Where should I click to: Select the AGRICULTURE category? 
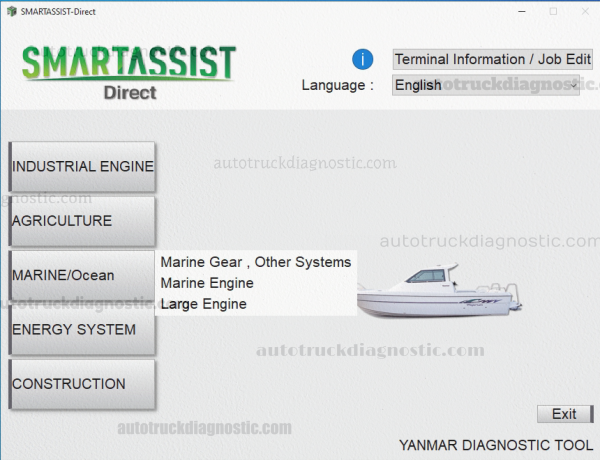(x=82, y=221)
